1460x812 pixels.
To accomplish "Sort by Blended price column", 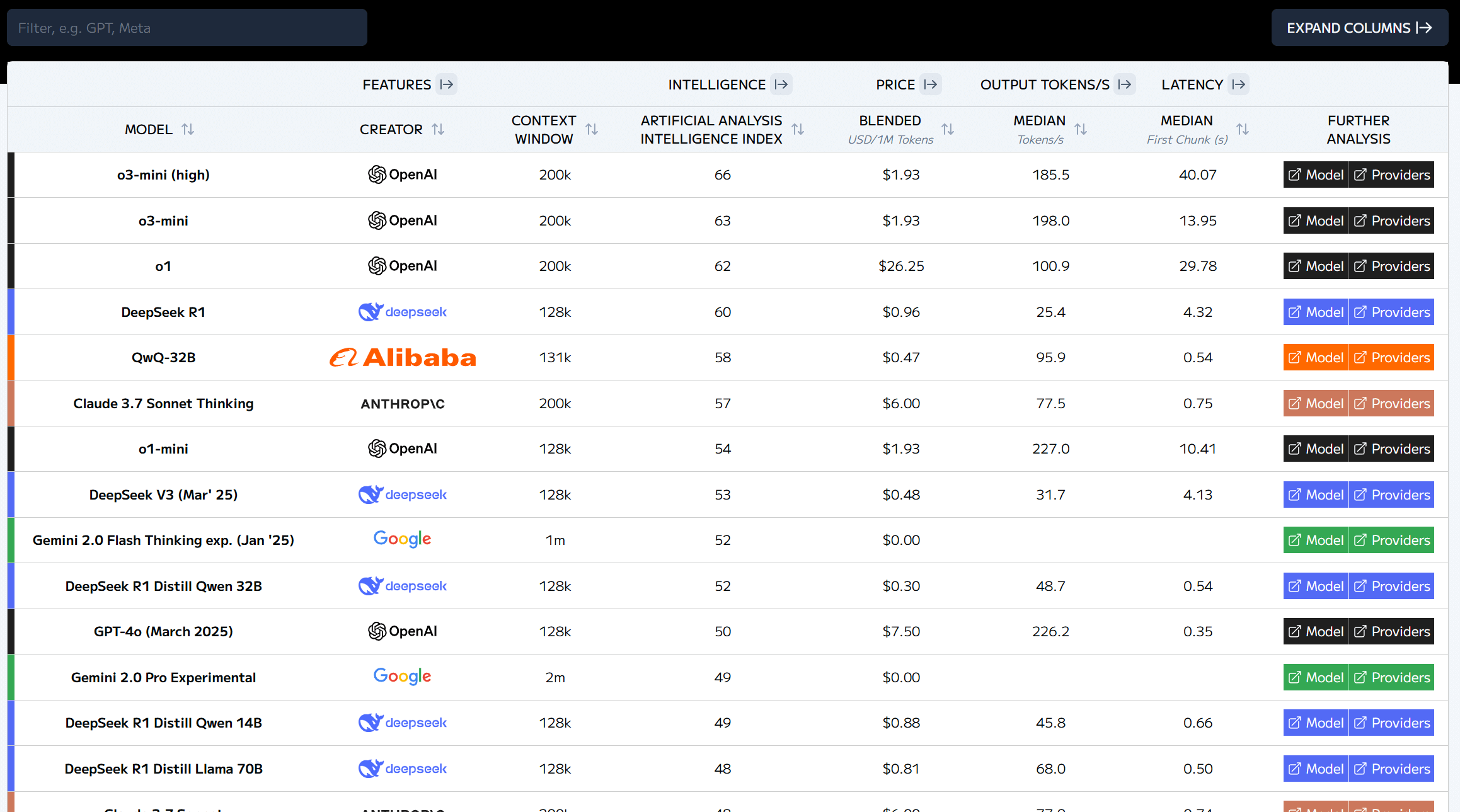I will click(x=948, y=129).
